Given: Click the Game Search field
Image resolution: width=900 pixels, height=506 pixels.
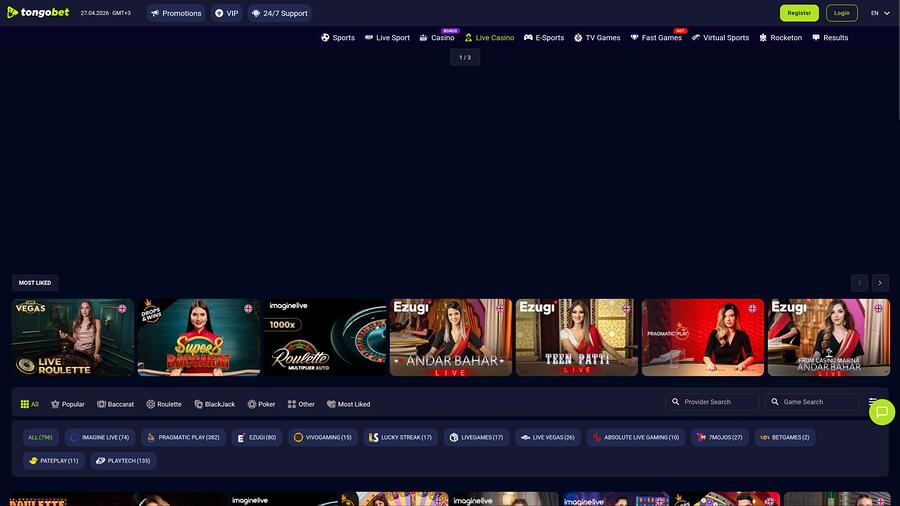Looking at the screenshot, I should [x=812, y=402].
